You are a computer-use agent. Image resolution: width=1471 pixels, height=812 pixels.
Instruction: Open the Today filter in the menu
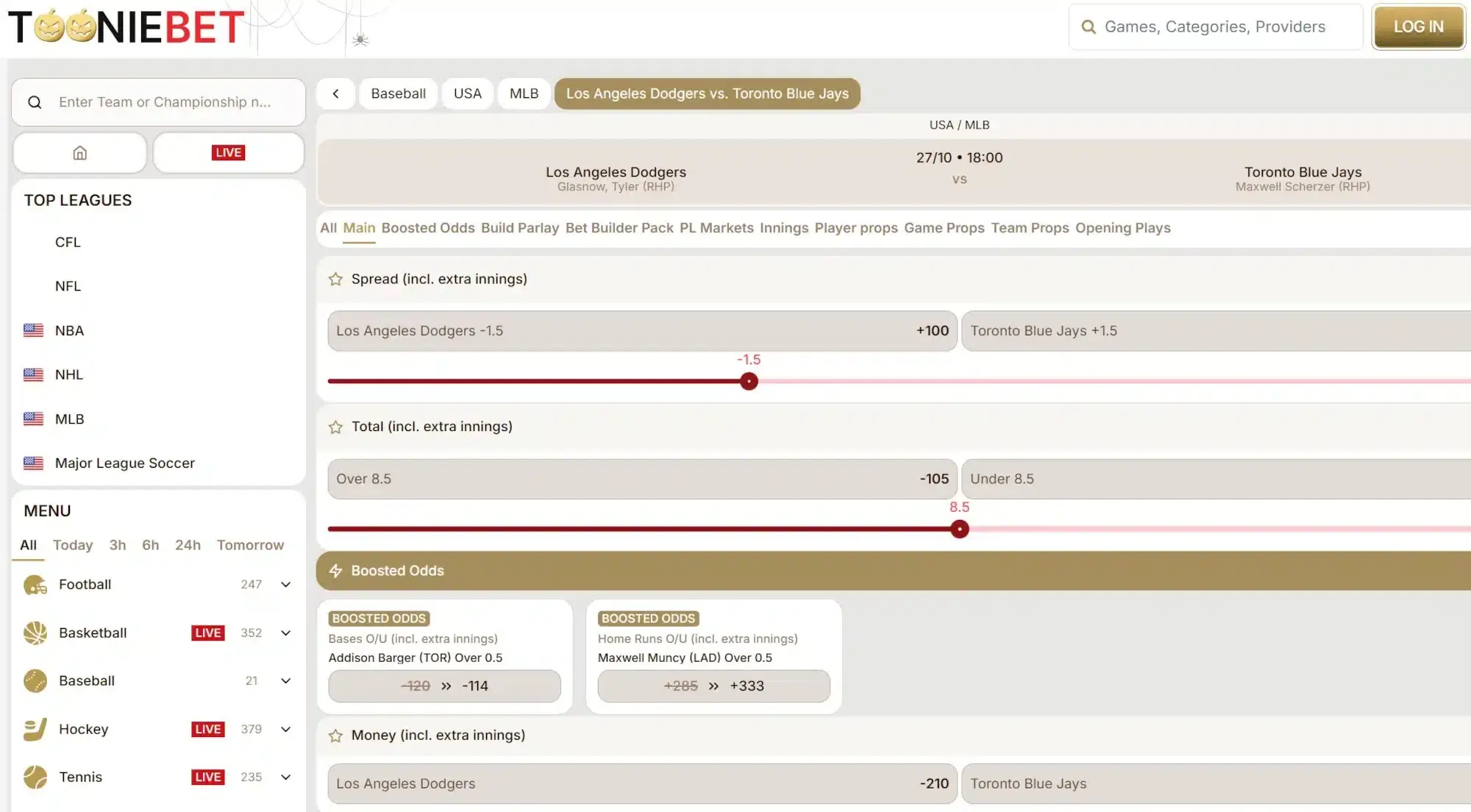click(72, 544)
